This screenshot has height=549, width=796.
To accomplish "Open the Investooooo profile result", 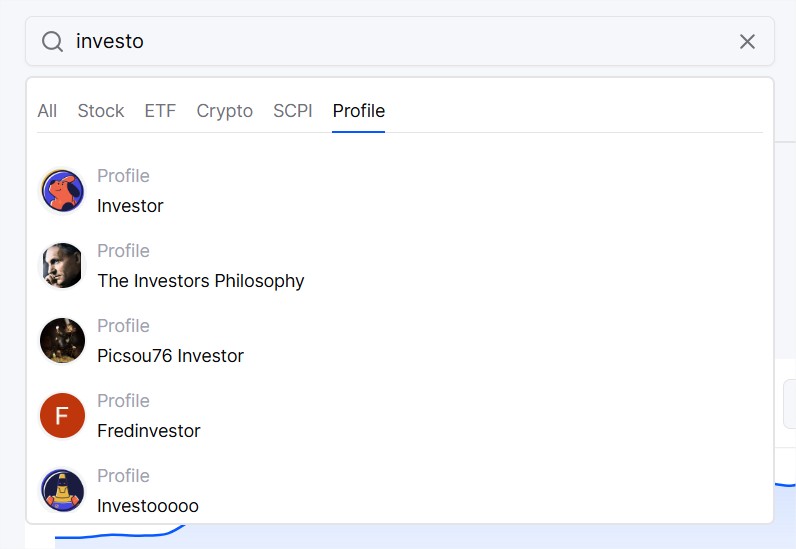I will pos(400,491).
